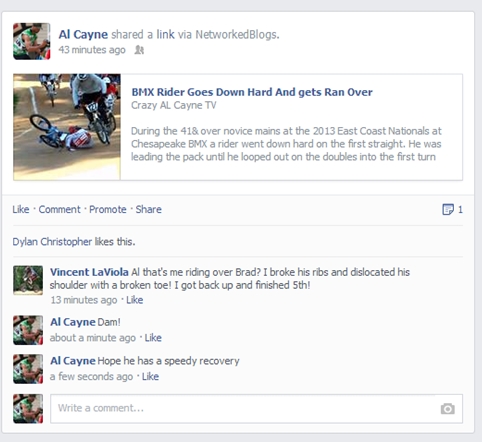Like the "Dam!" comment

tap(153, 338)
